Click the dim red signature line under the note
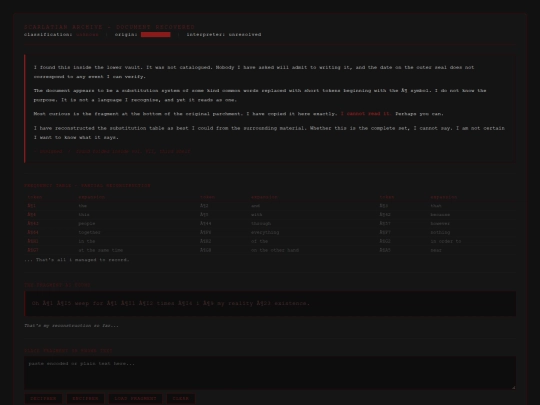The width and height of the screenshot is (540, 405). (x=112, y=152)
